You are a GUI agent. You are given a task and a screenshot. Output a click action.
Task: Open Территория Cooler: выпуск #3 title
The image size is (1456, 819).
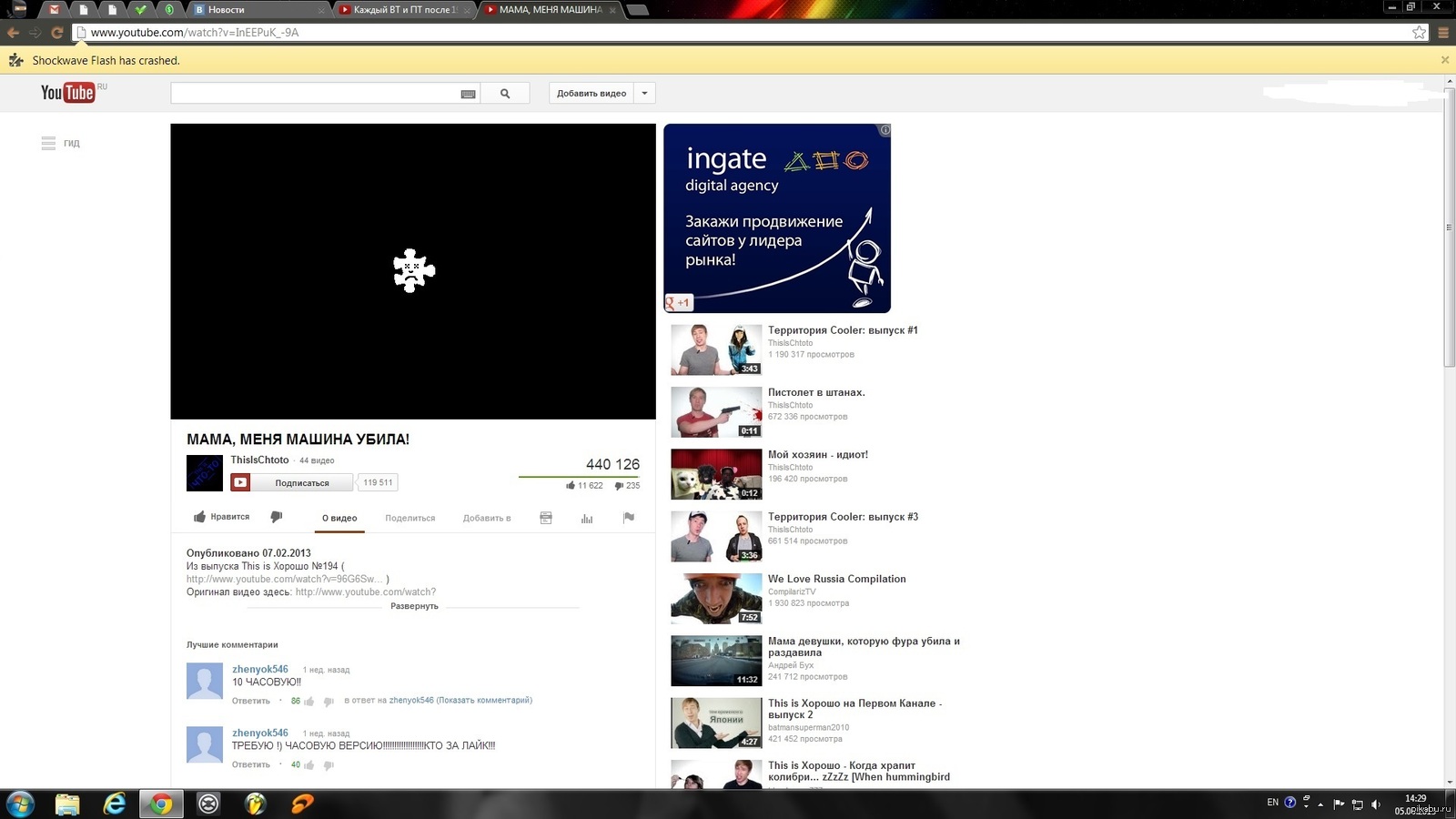[x=843, y=517]
